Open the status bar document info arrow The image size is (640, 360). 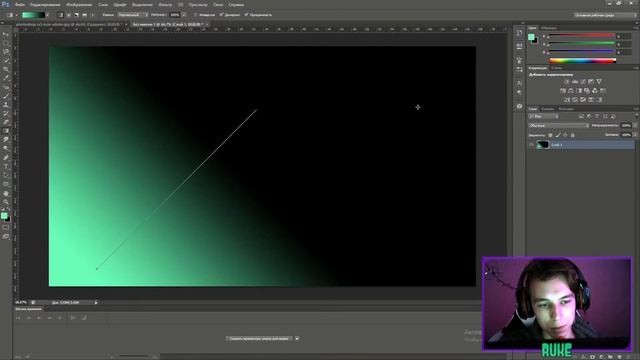[x=96, y=302]
